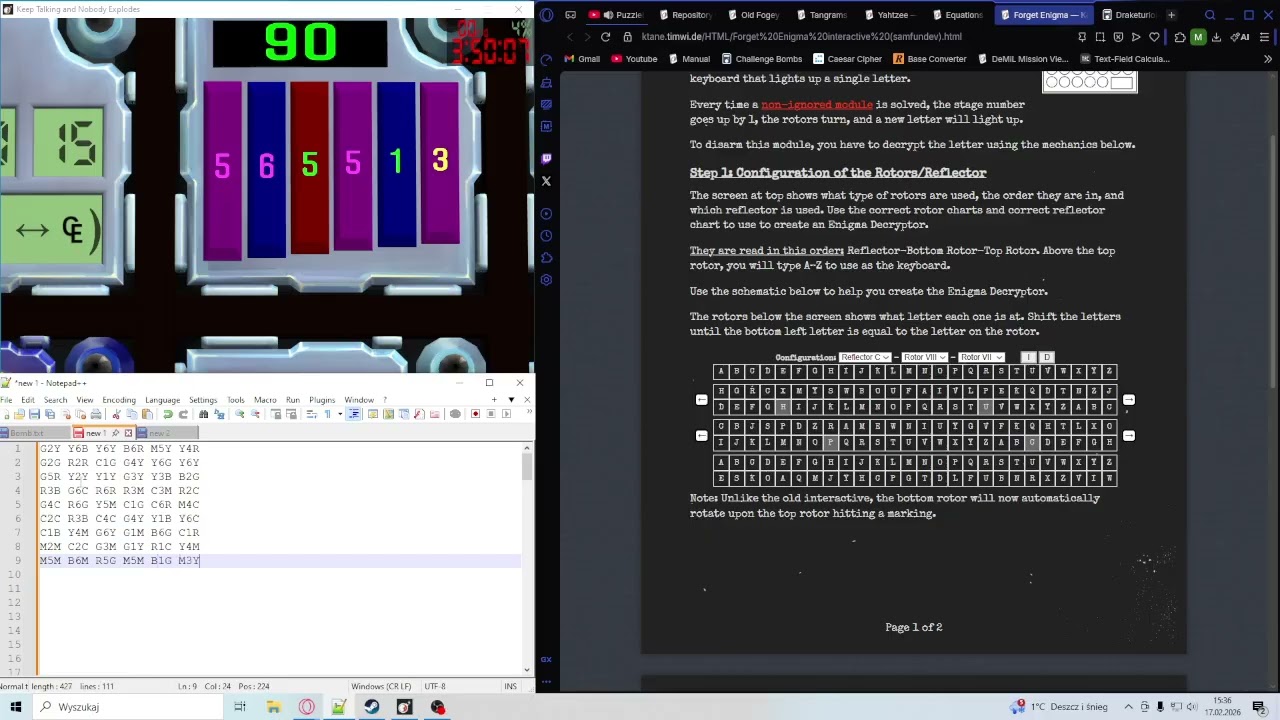
Task: Click the D button beside the configuration dropdowns
Action: (1046, 357)
